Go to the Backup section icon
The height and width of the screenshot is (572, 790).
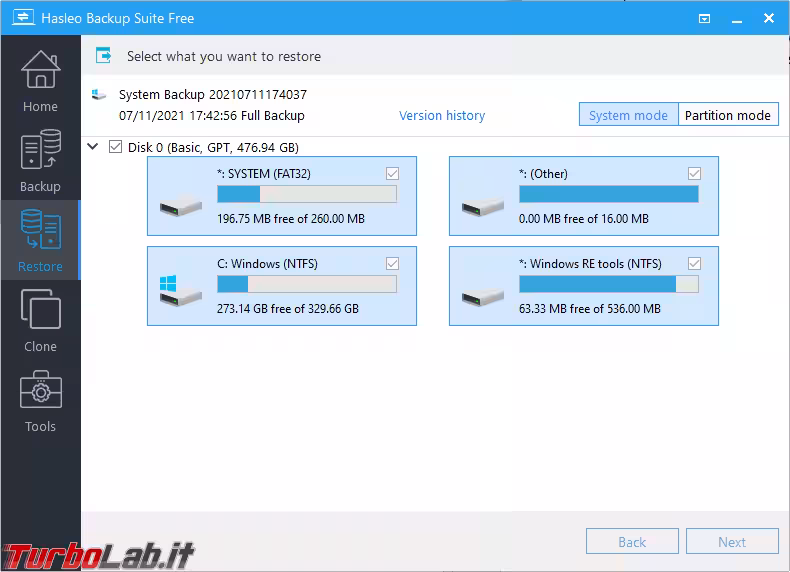pos(40,152)
